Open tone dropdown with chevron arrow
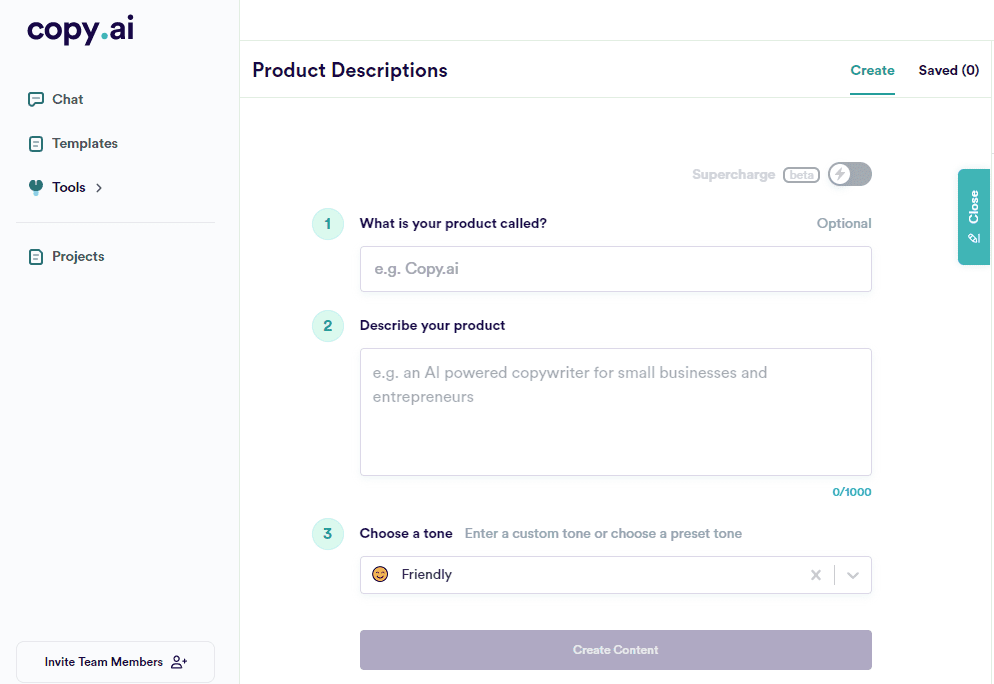 coord(853,575)
